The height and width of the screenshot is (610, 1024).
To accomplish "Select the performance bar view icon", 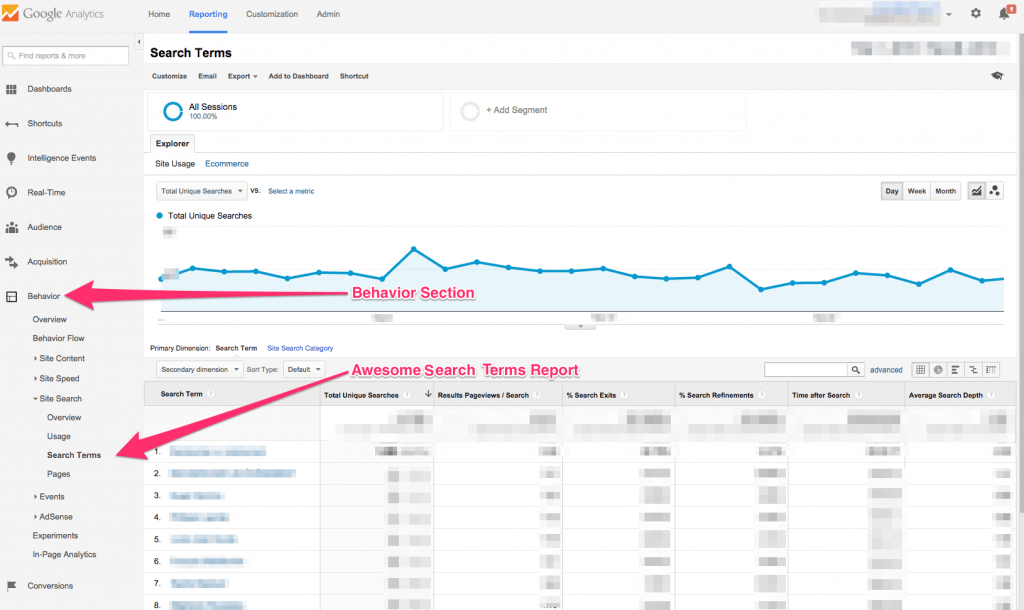I will (955, 370).
